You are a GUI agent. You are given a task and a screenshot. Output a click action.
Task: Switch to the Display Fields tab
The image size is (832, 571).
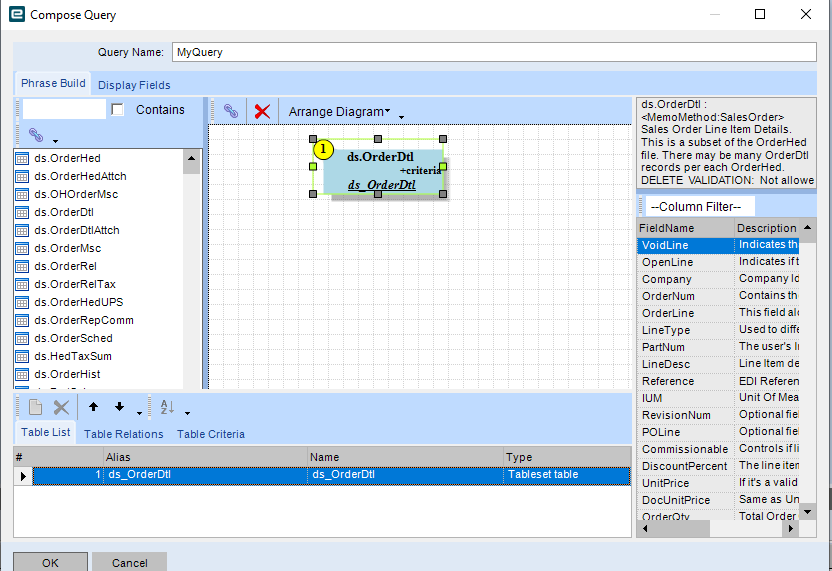(x=134, y=85)
